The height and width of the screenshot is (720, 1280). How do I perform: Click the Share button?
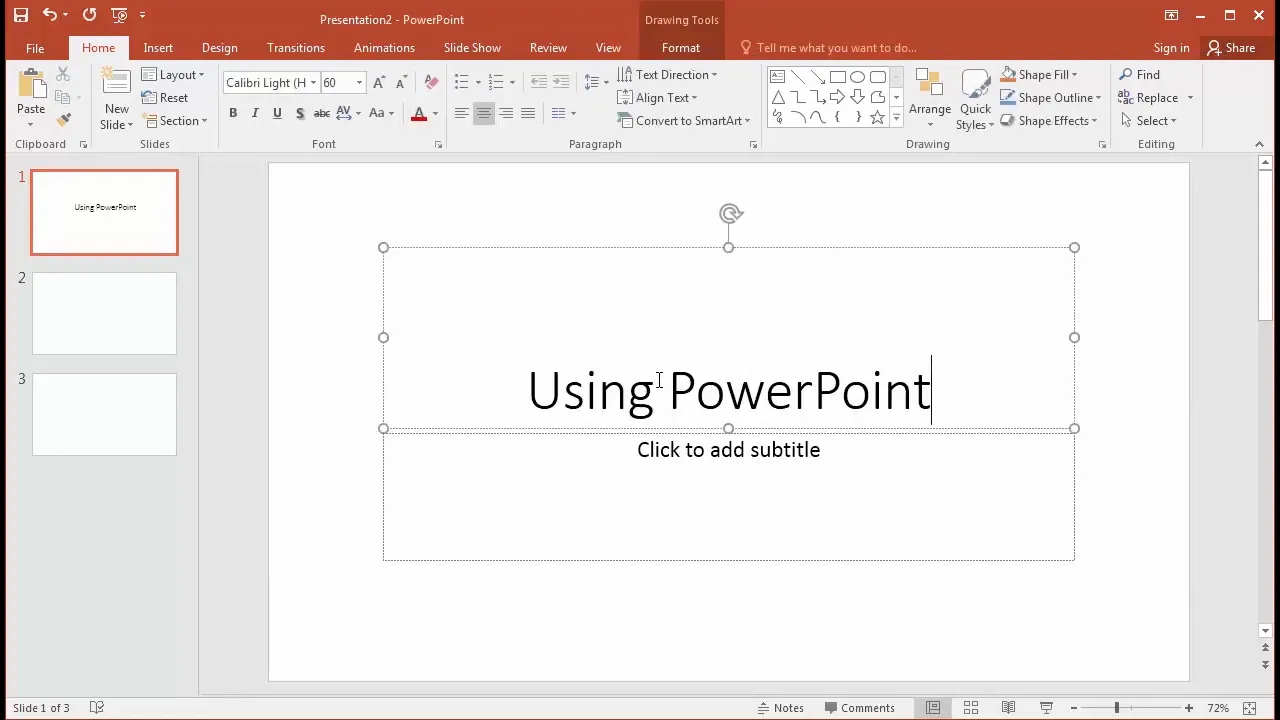[x=1231, y=48]
